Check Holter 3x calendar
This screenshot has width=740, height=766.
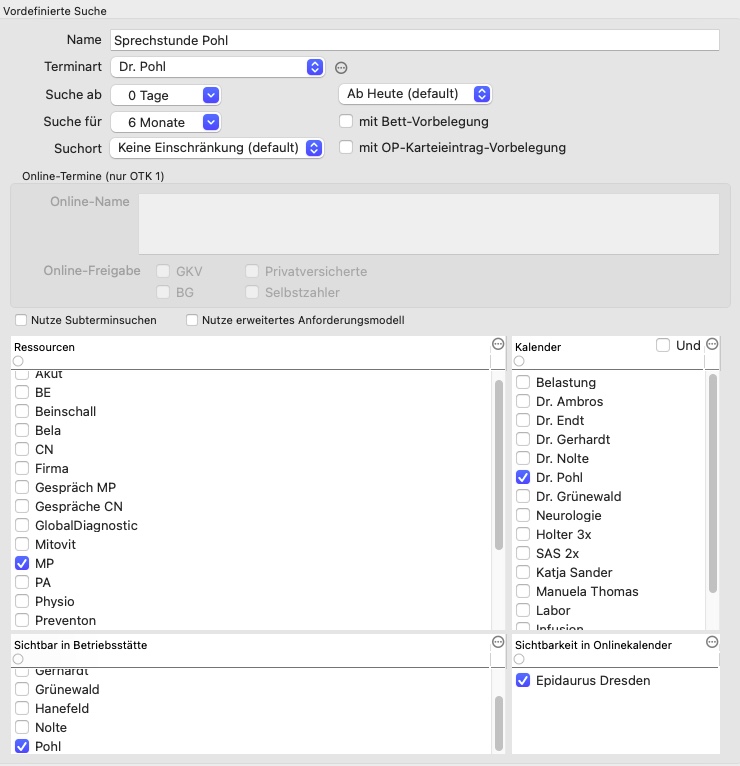[523, 534]
